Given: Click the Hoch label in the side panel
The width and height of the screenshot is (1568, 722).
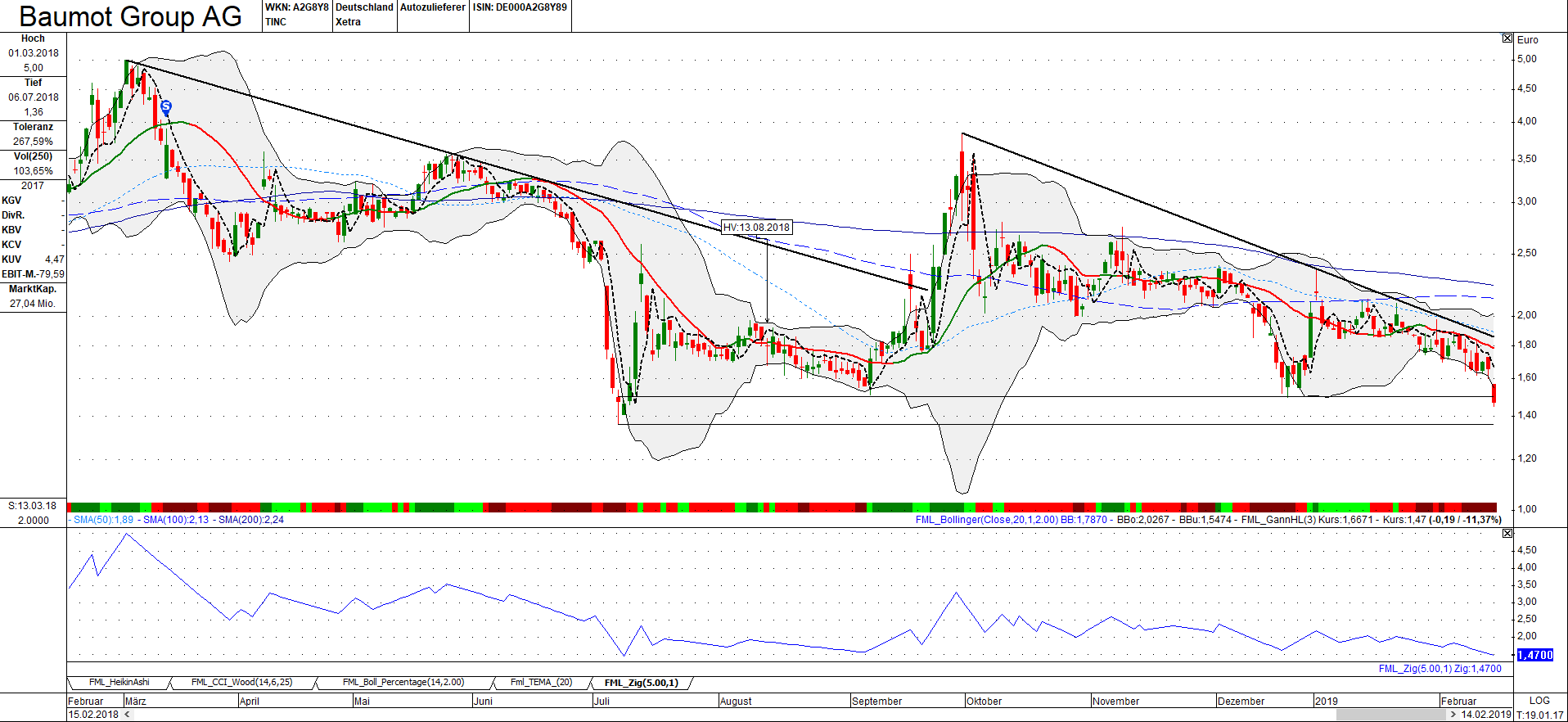Looking at the screenshot, I should pos(33,38).
